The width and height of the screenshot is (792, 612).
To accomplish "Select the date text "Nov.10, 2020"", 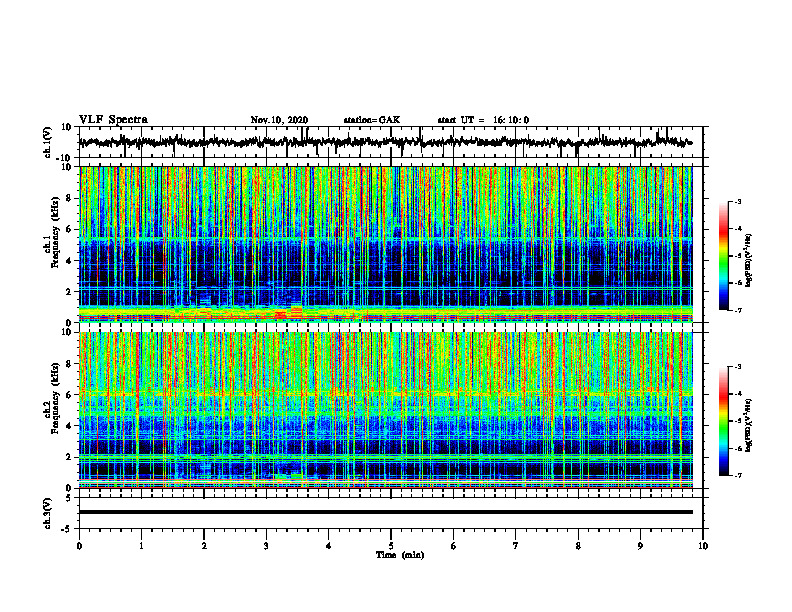I will coord(279,120).
